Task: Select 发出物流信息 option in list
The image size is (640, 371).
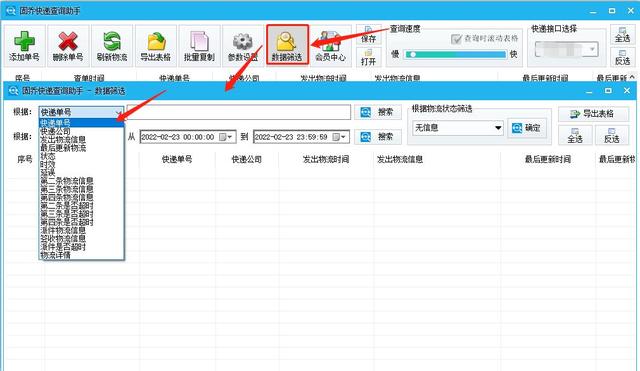Action: point(63,140)
